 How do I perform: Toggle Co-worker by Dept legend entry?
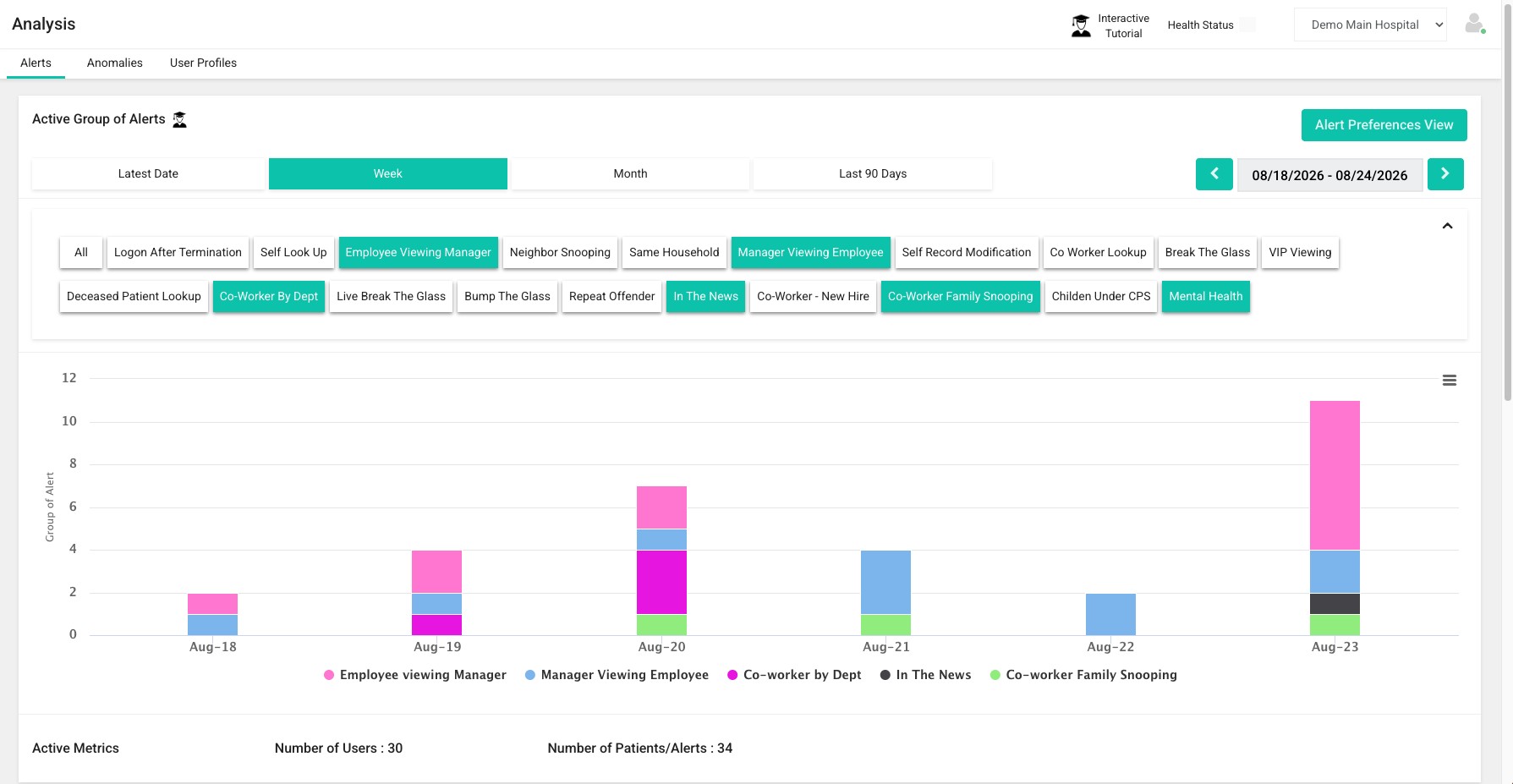pyautogui.click(x=794, y=675)
